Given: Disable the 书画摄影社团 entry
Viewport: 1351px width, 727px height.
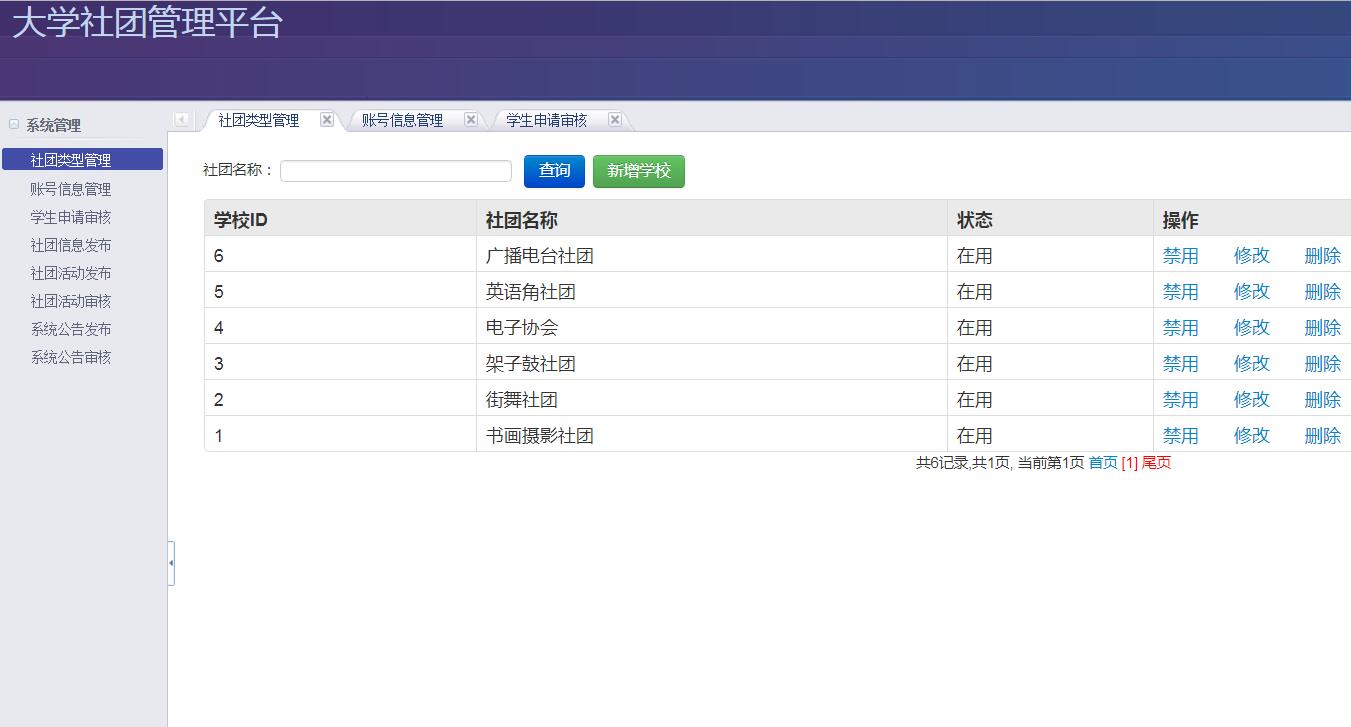Looking at the screenshot, I should [x=1180, y=436].
